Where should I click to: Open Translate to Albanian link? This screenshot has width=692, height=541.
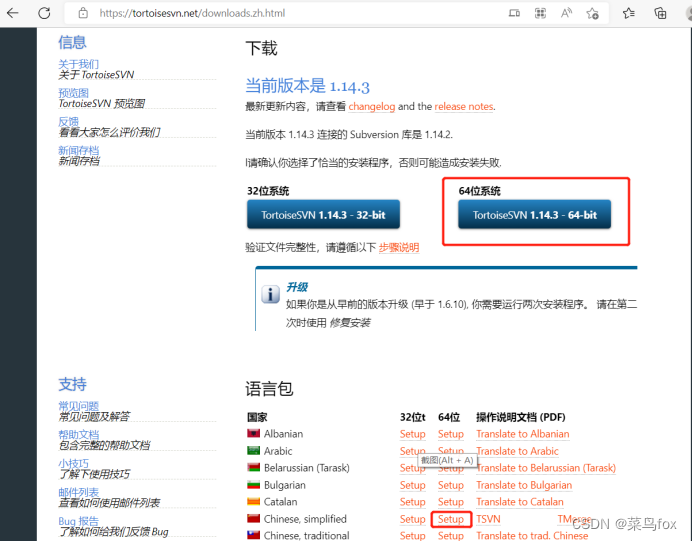(523, 434)
